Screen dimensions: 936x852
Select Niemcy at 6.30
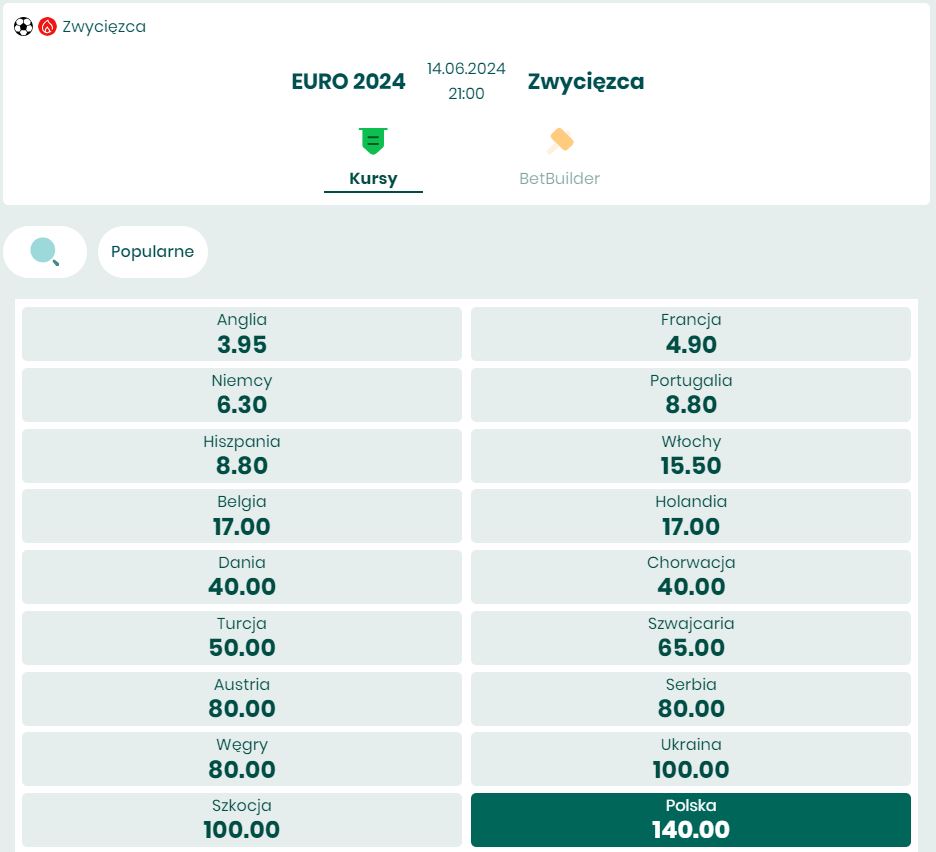coord(242,395)
